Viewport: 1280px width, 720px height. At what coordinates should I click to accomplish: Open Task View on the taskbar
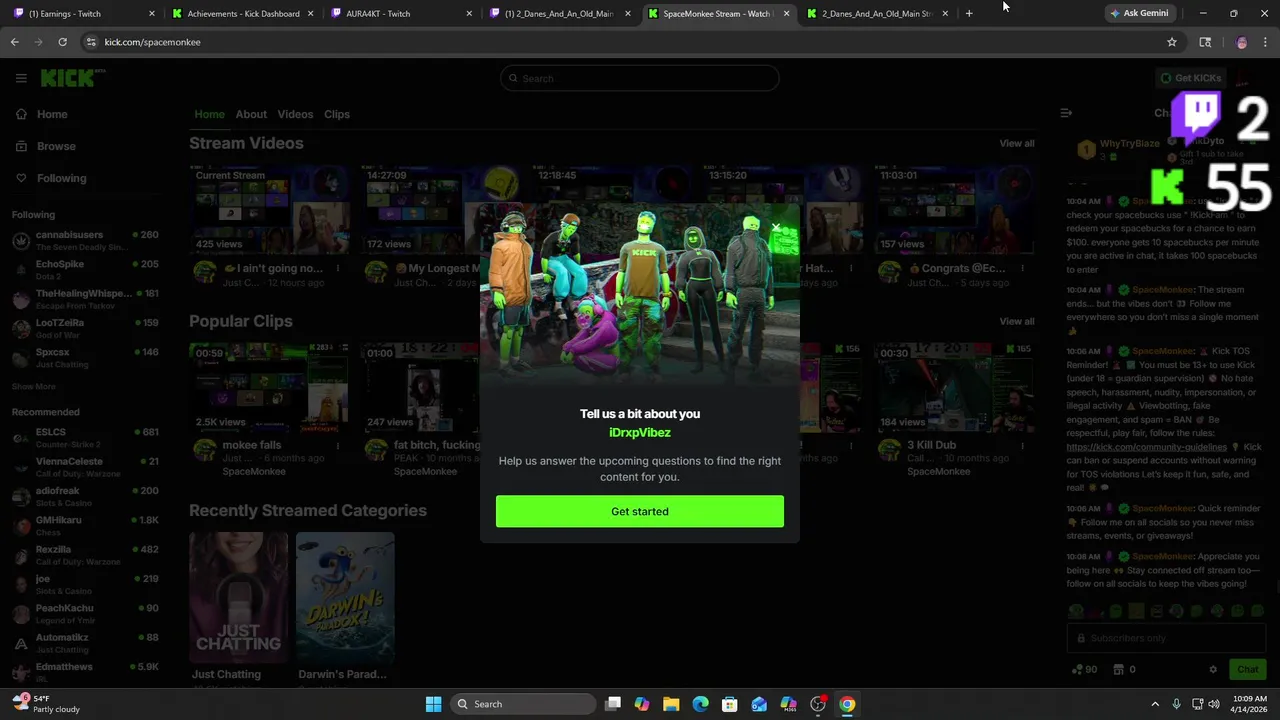coord(613,704)
